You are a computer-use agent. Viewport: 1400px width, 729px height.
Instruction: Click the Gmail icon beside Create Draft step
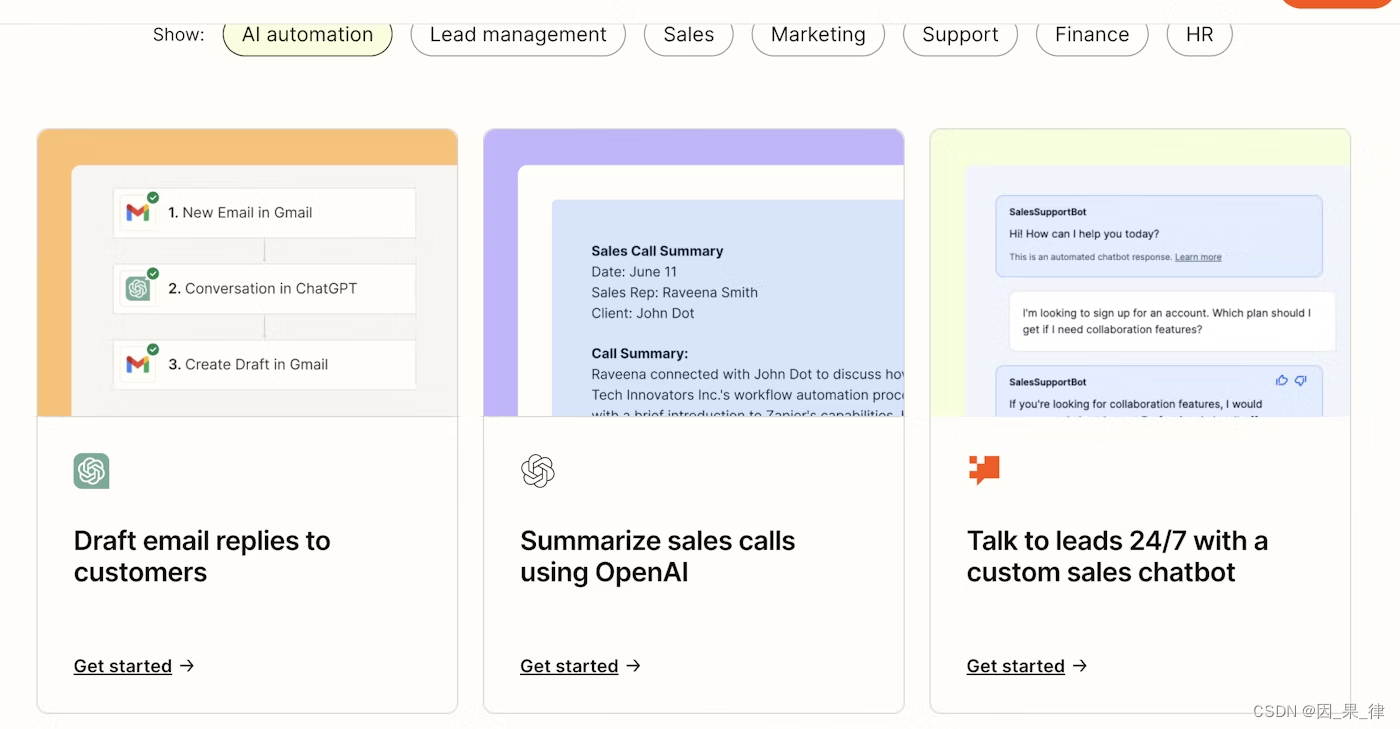[138, 364]
